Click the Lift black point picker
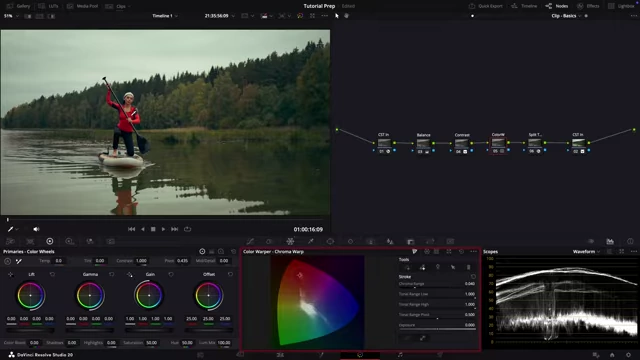The width and height of the screenshot is (640, 360). pyautogui.click(x=10, y=274)
